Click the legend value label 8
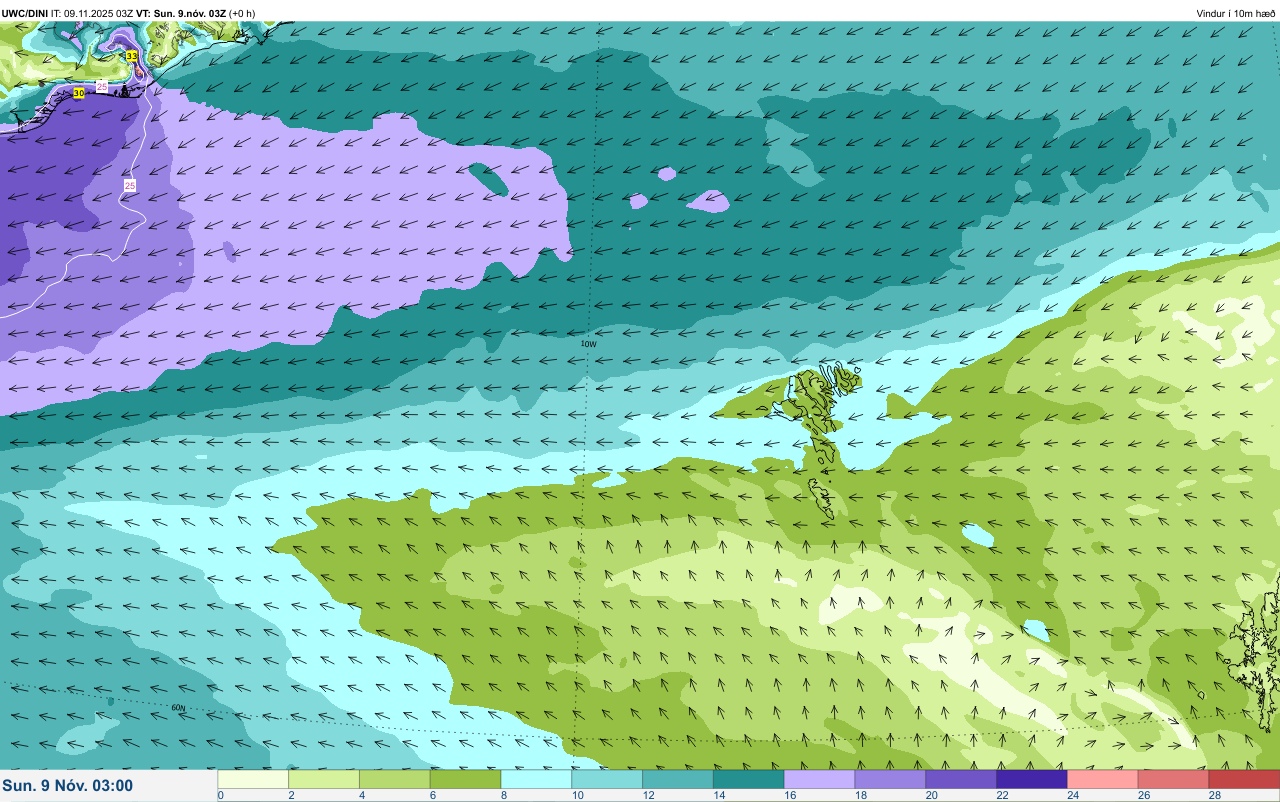The height and width of the screenshot is (802, 1280). point(504,795)
